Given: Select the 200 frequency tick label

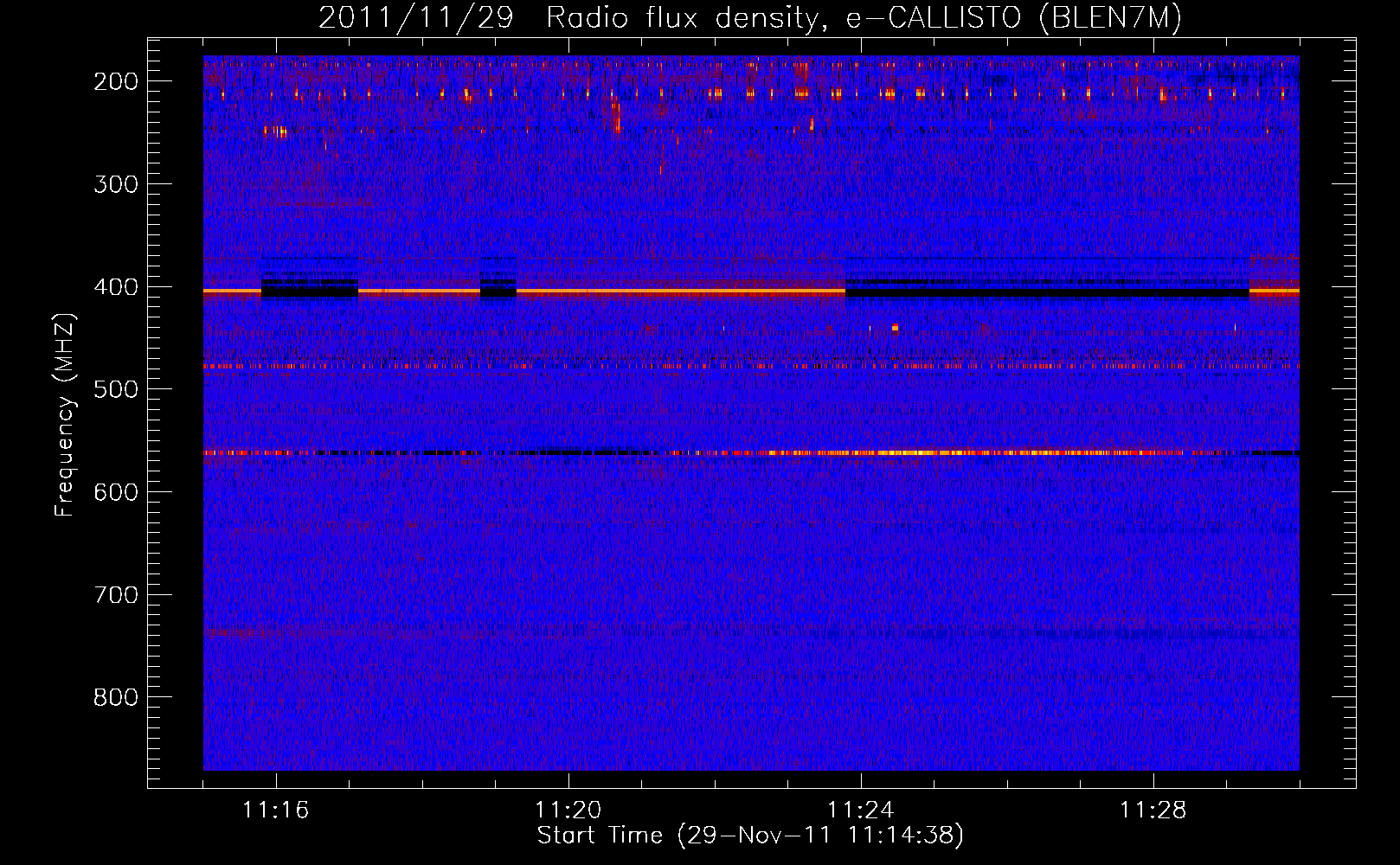Looking at the screenshot, I should tap(116, 81).
